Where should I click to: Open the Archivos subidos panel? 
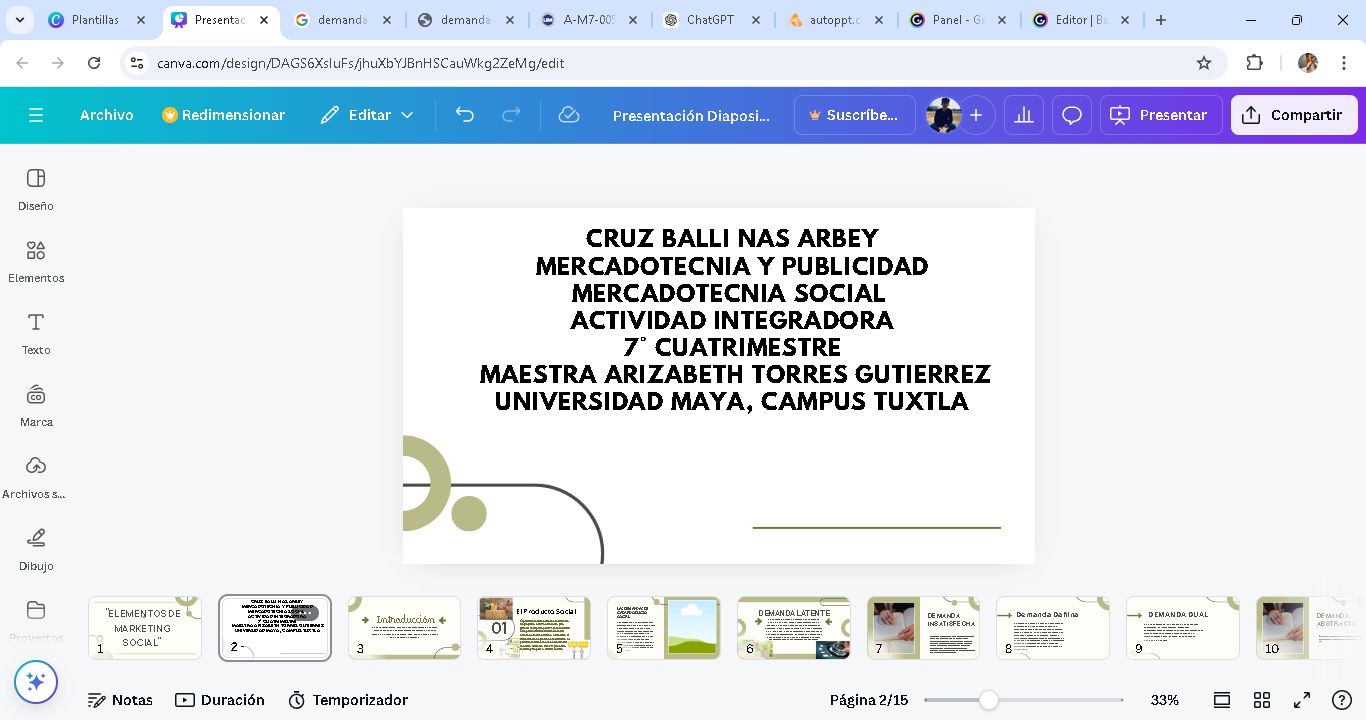click(36, 477)
